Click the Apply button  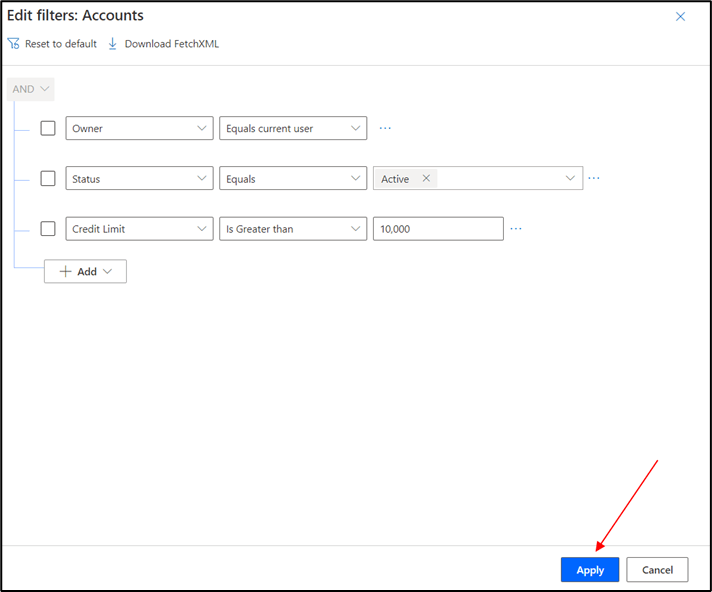tap(590, 570)
